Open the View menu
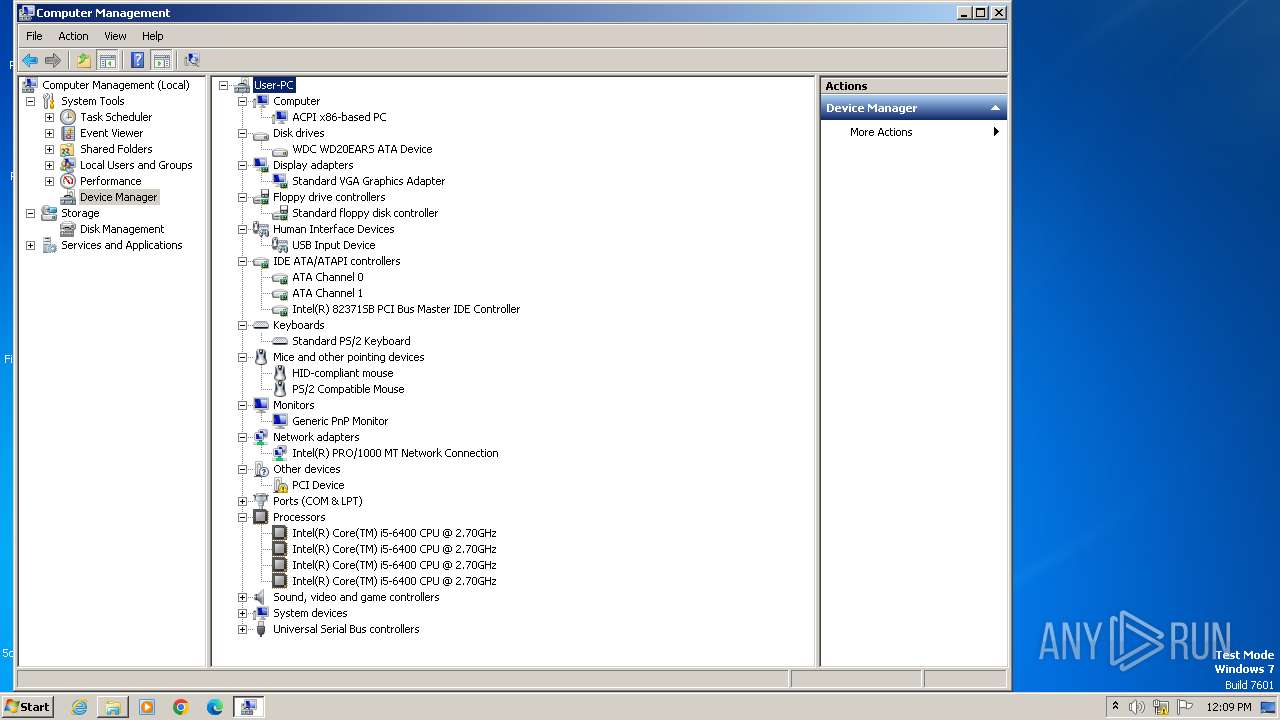 pyautogui.click(x=115, y=36)
